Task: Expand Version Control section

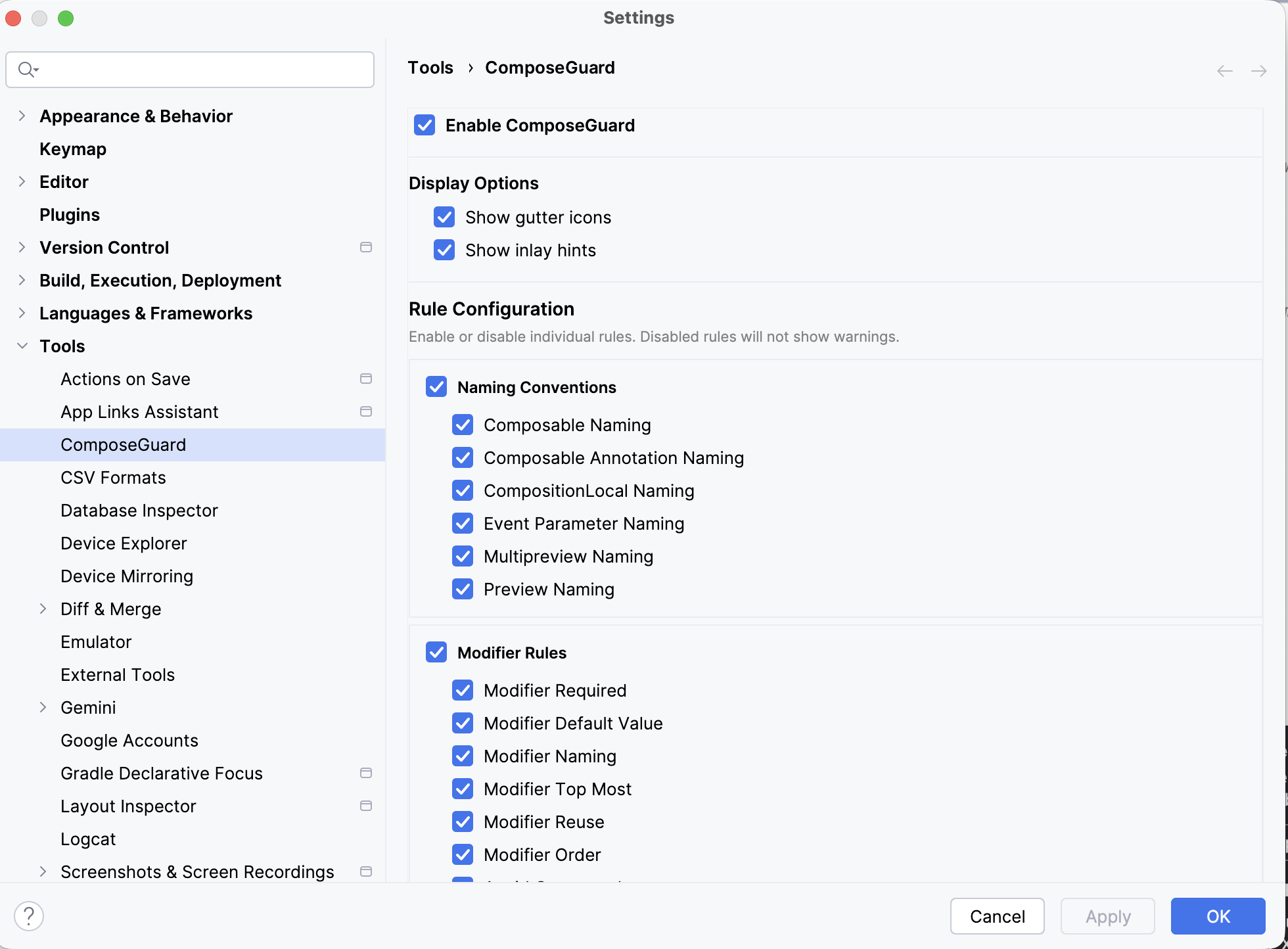Action: click(22, 247)
